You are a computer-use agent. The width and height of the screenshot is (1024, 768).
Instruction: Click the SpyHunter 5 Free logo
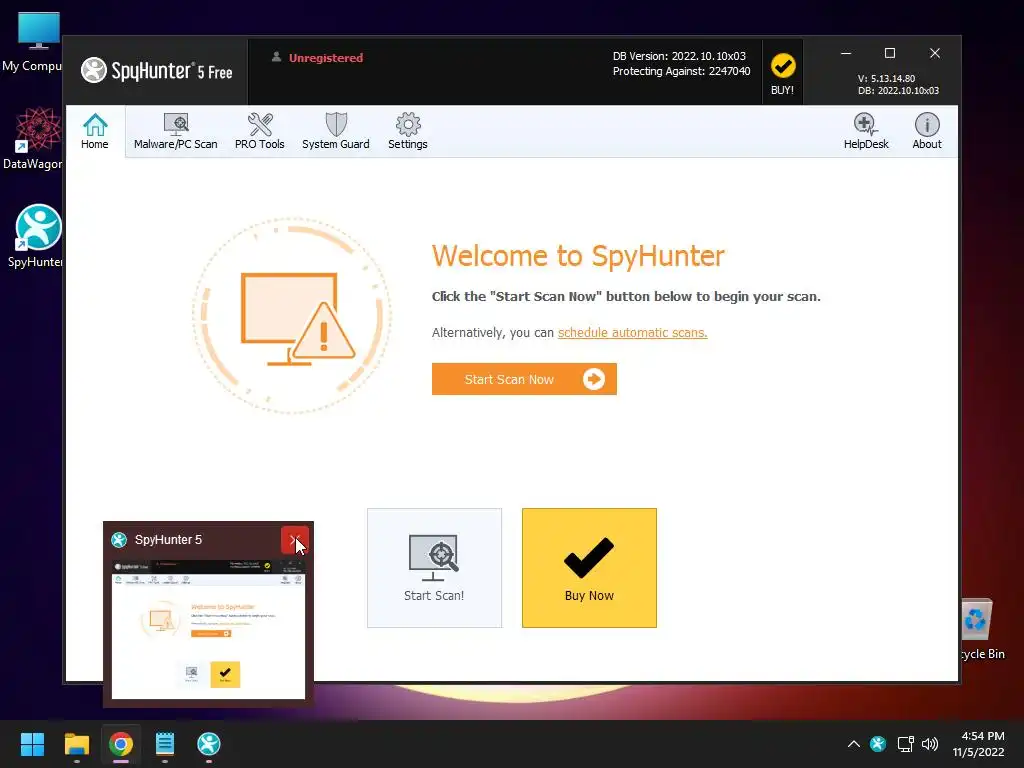(x=157, y=71)
